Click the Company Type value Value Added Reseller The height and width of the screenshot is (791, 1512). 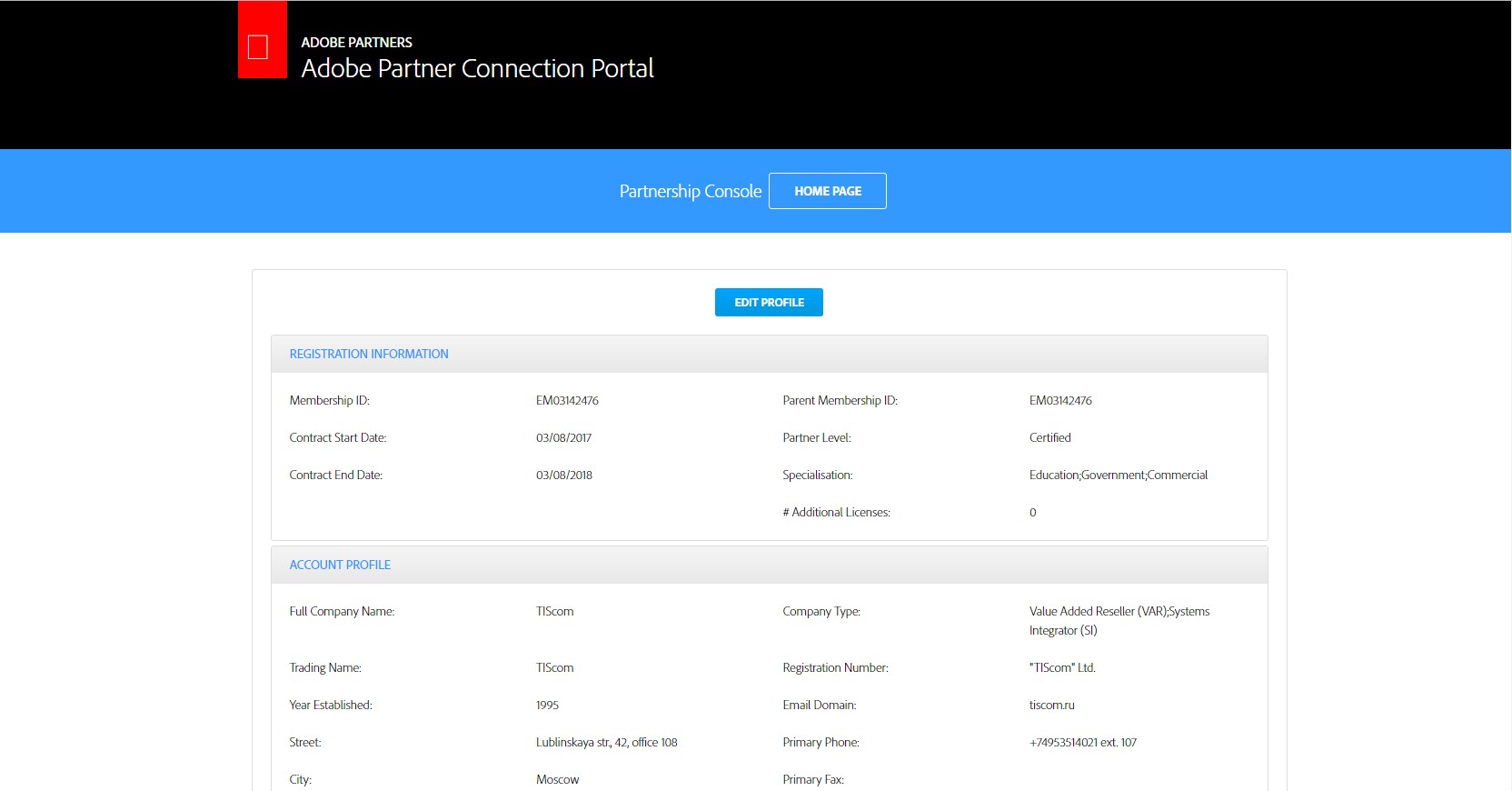(1119, 621)
